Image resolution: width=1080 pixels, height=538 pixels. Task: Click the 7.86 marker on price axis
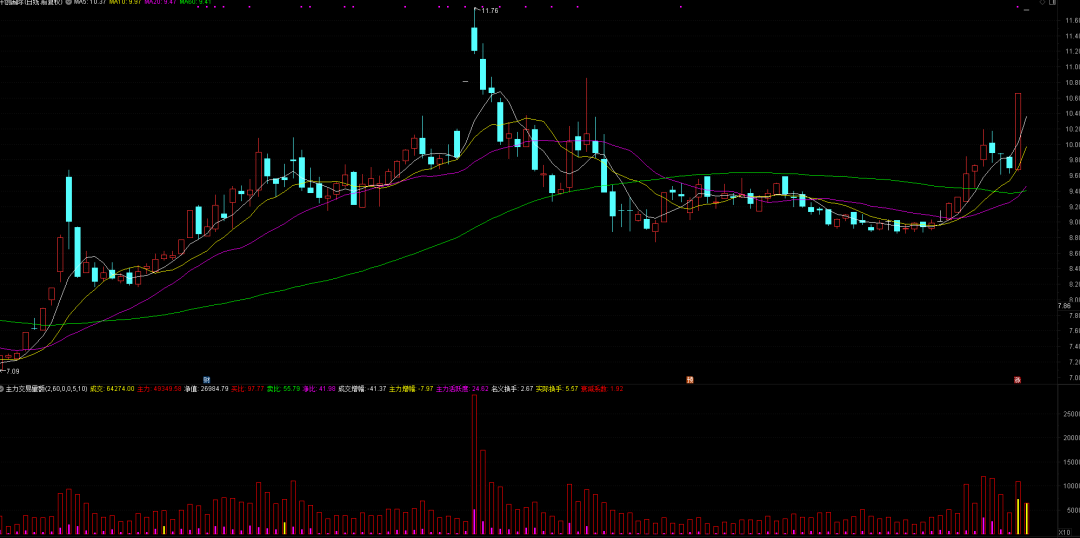point(1064,305)
